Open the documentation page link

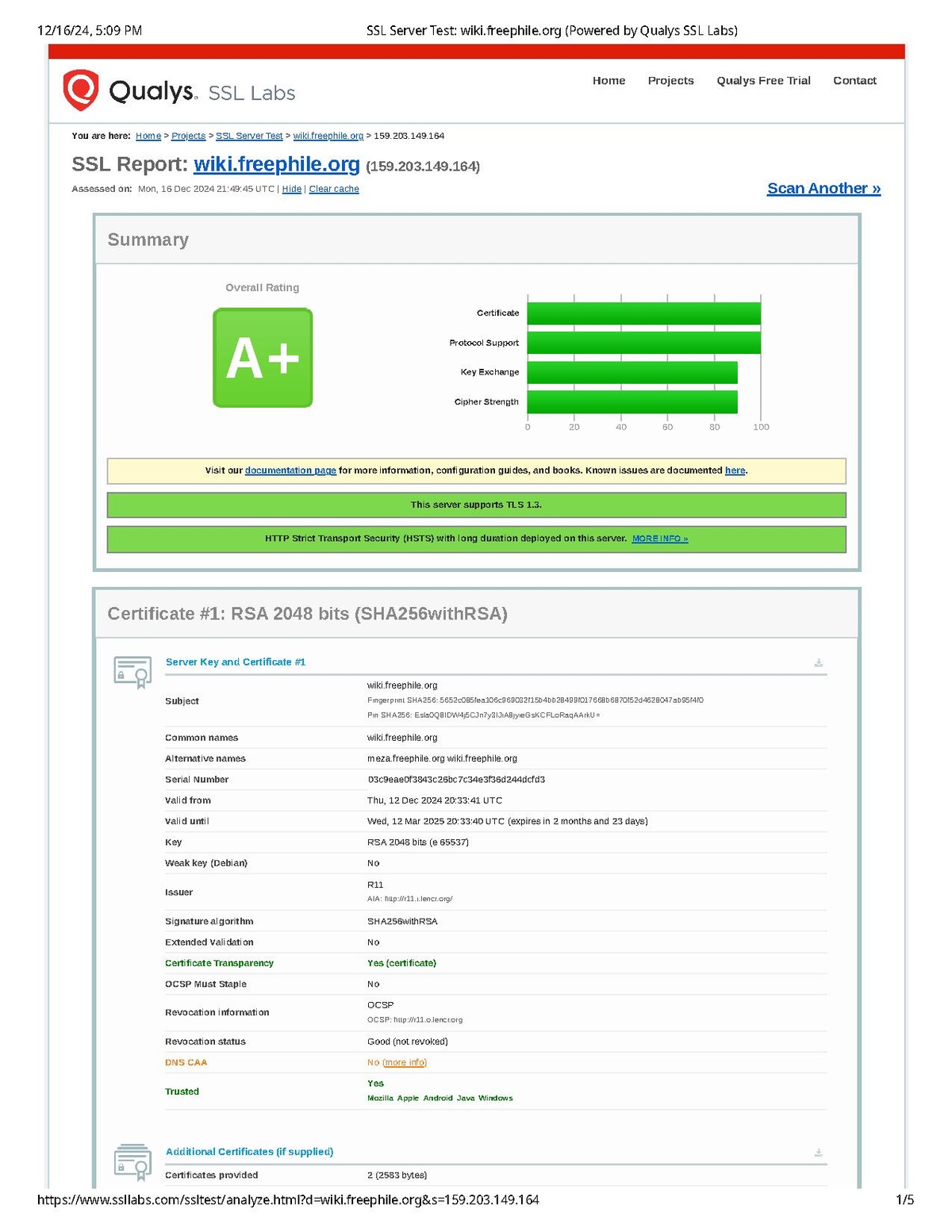coord(290,470)
